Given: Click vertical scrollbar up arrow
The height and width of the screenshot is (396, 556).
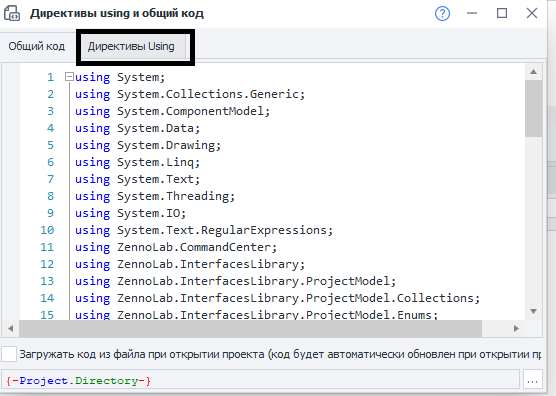Looking at the screenshot, I should point(533,72).
